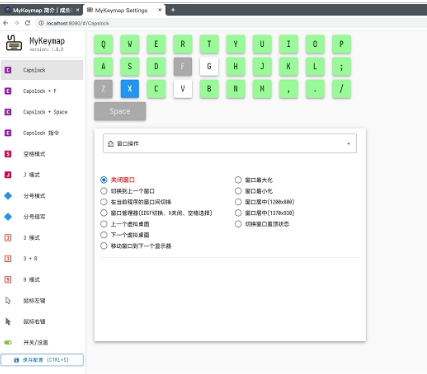The image size is (427, 374).
Task: Select 窗口居中(1200x800) radio option
Action: (x=238, y=202)
